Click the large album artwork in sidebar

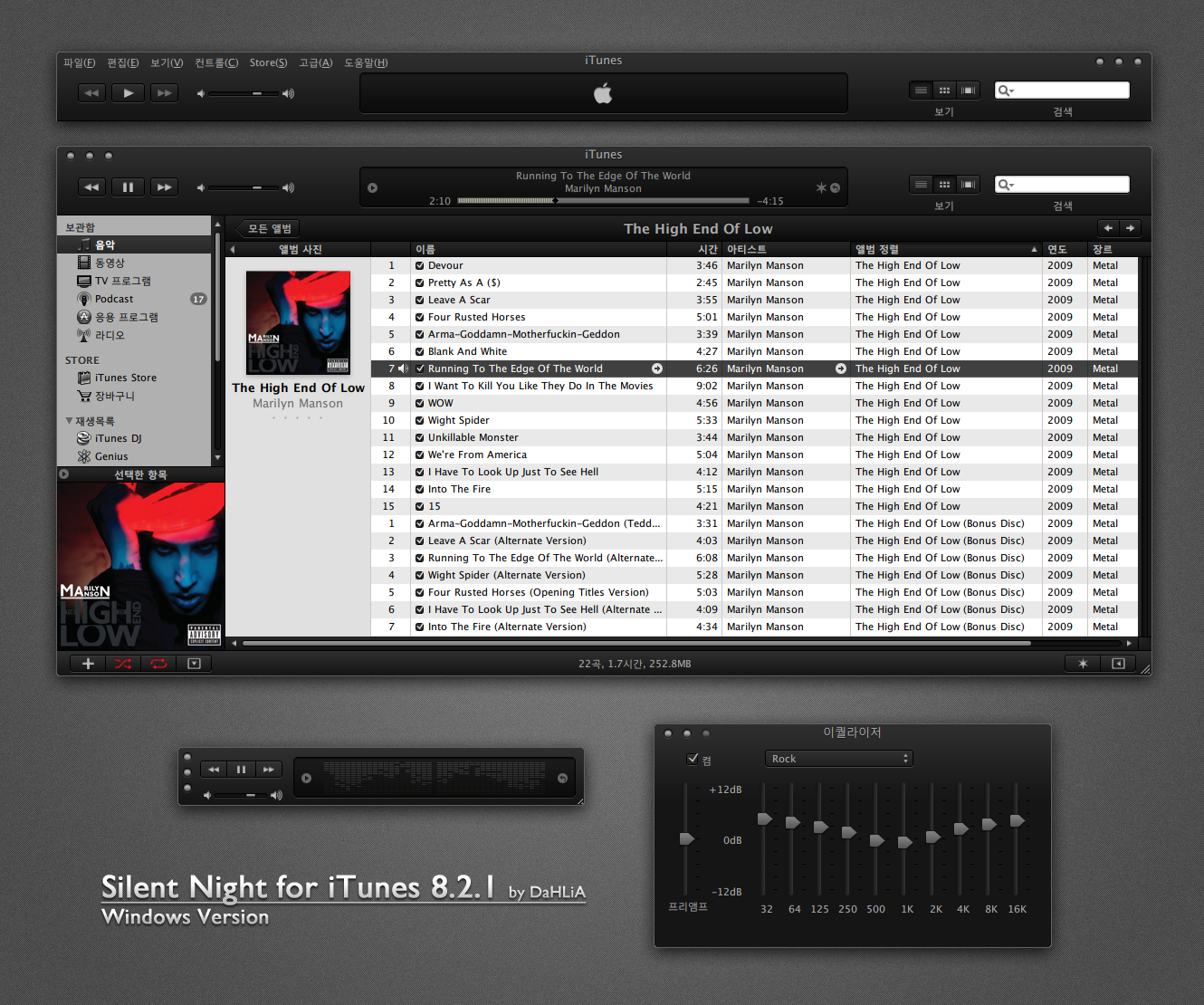click(x=141, y=566)
